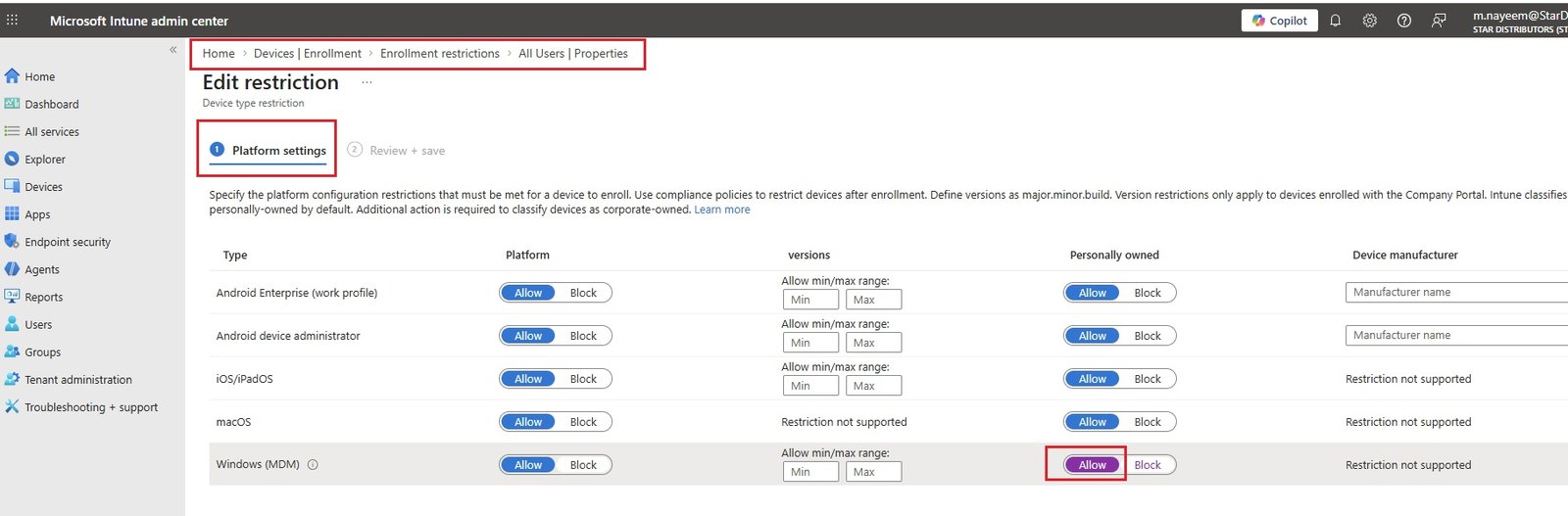Block personally owned Android Enterprise devices

1148,293
